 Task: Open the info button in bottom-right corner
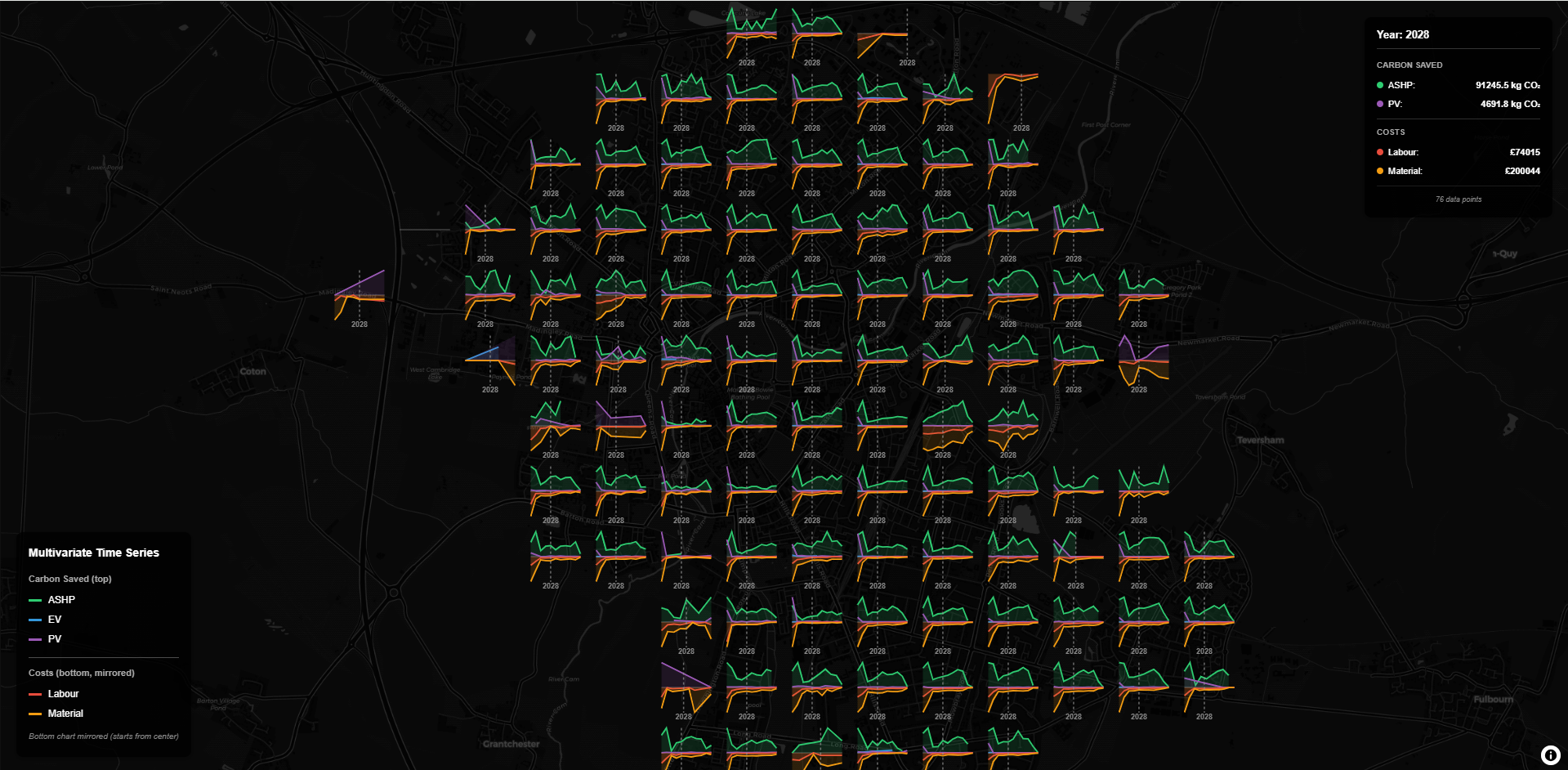click(1549, 755)
